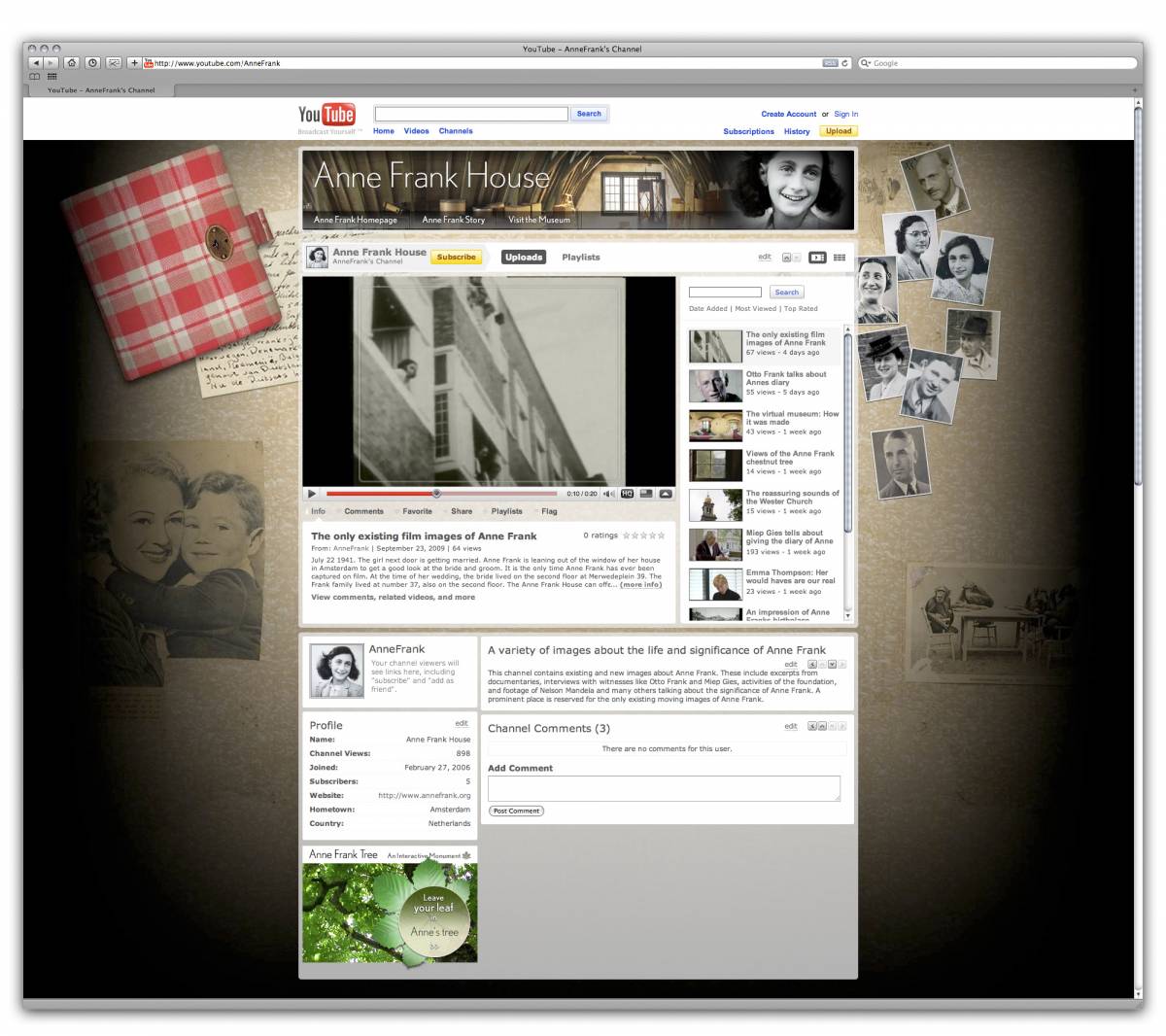Open the history clock icon in toolbar
Viewport: 1166px width, 1036px height.
coord(93,63)
